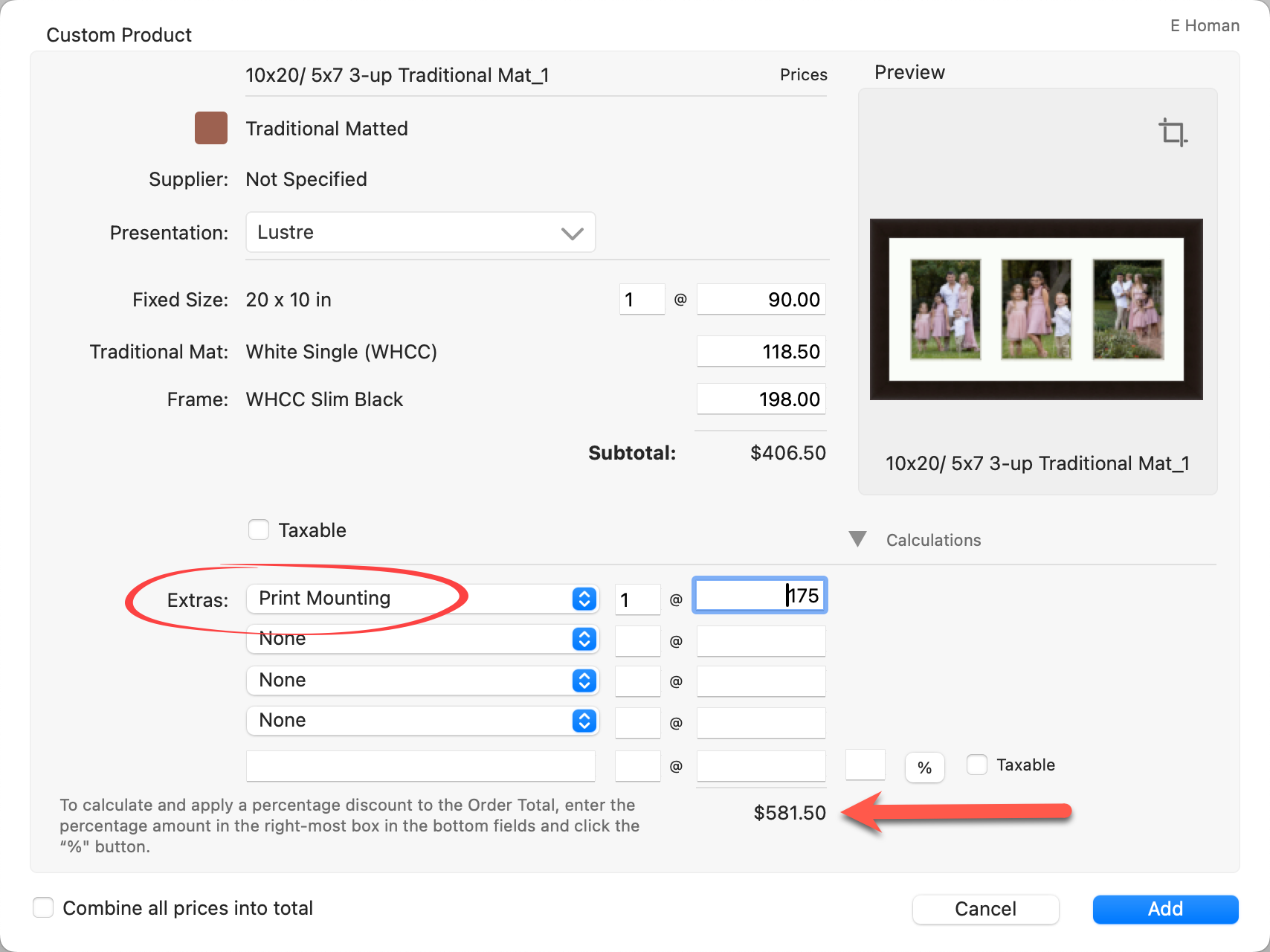This screenshot has height=952, width=1270.
Task: Click the % discount button
Action: click(x=924, y=768)
